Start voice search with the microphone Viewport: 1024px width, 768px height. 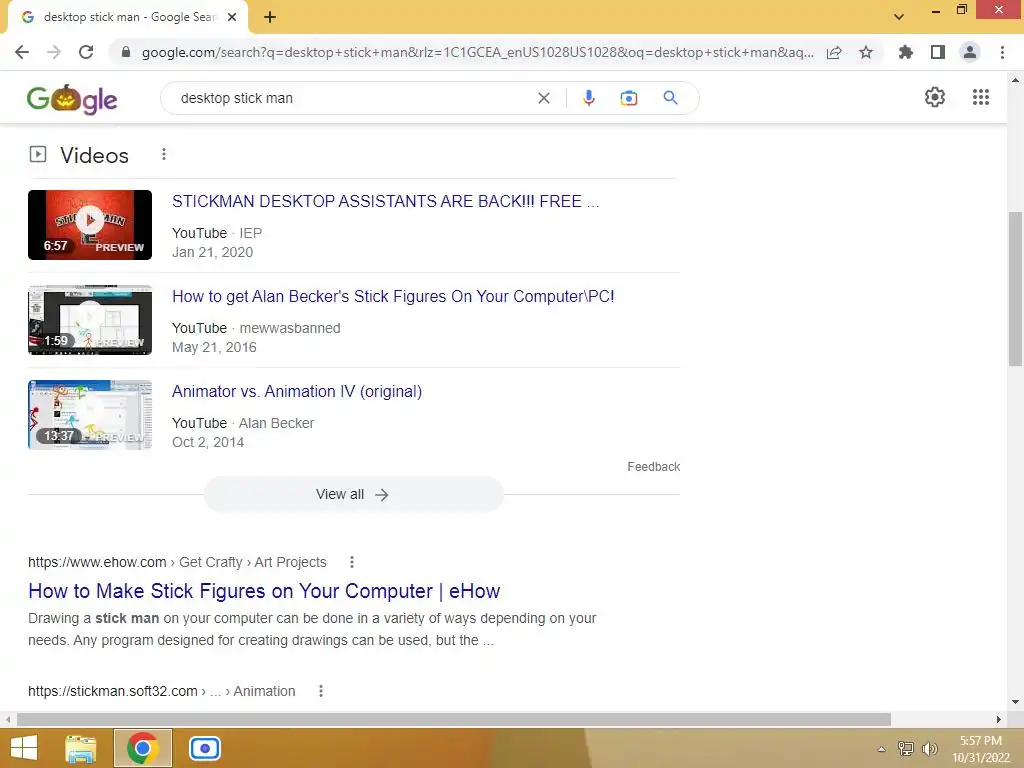tap(588, 98)
